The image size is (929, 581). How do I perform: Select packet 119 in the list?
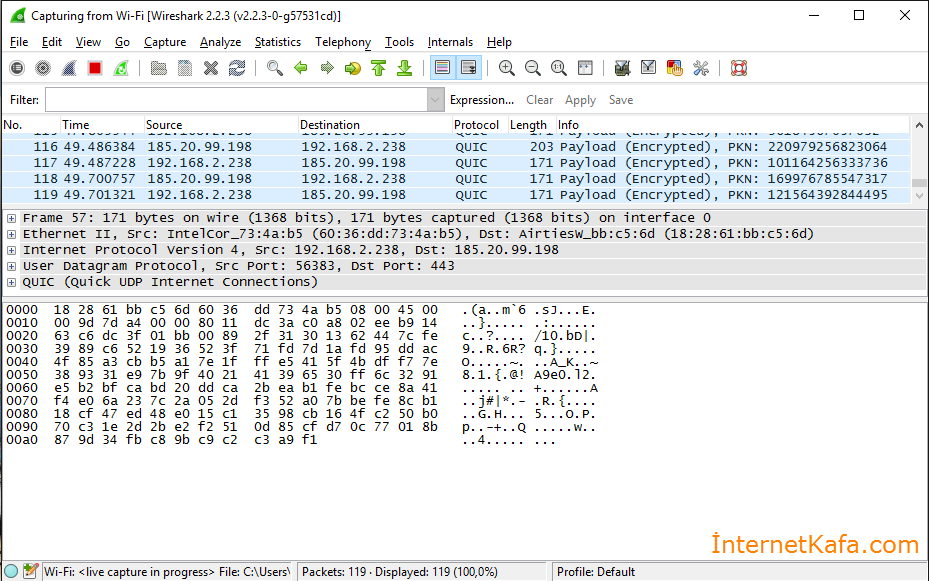(x=456, y=195)
